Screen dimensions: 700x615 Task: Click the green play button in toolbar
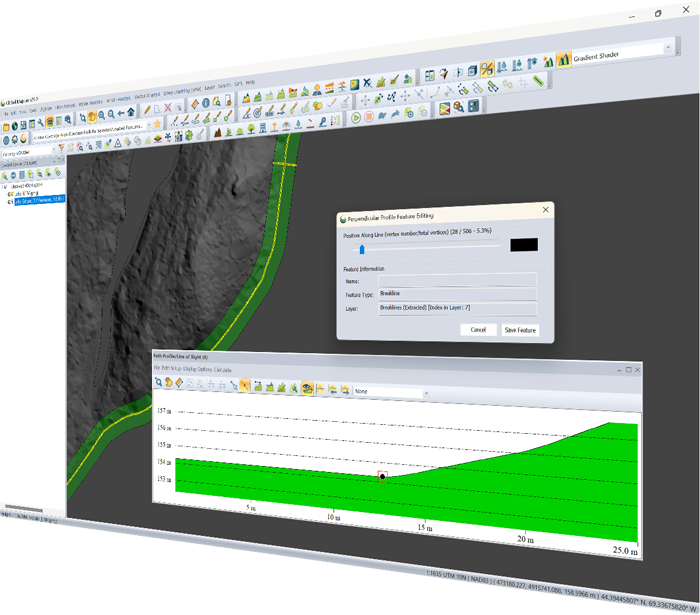pos(355,118)
